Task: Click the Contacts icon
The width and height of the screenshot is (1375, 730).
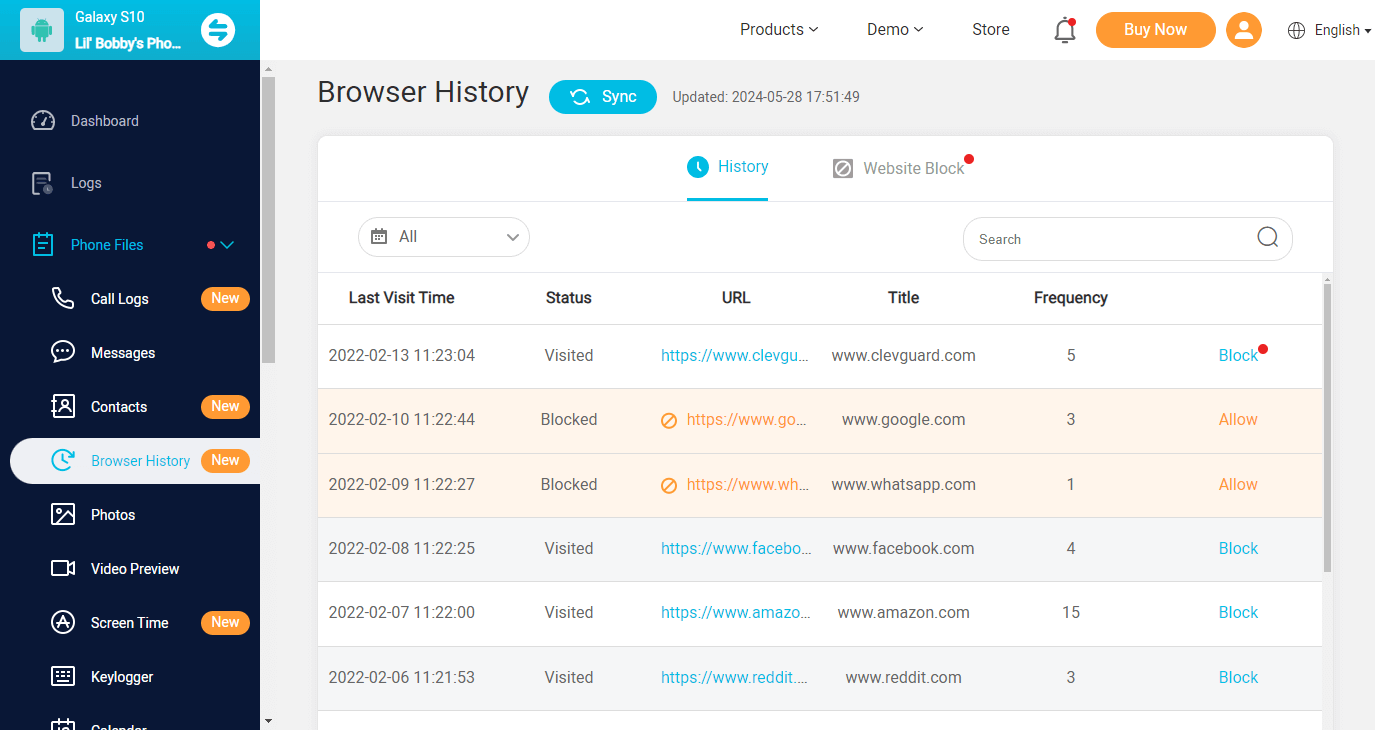Action: [x=63, y=406]
